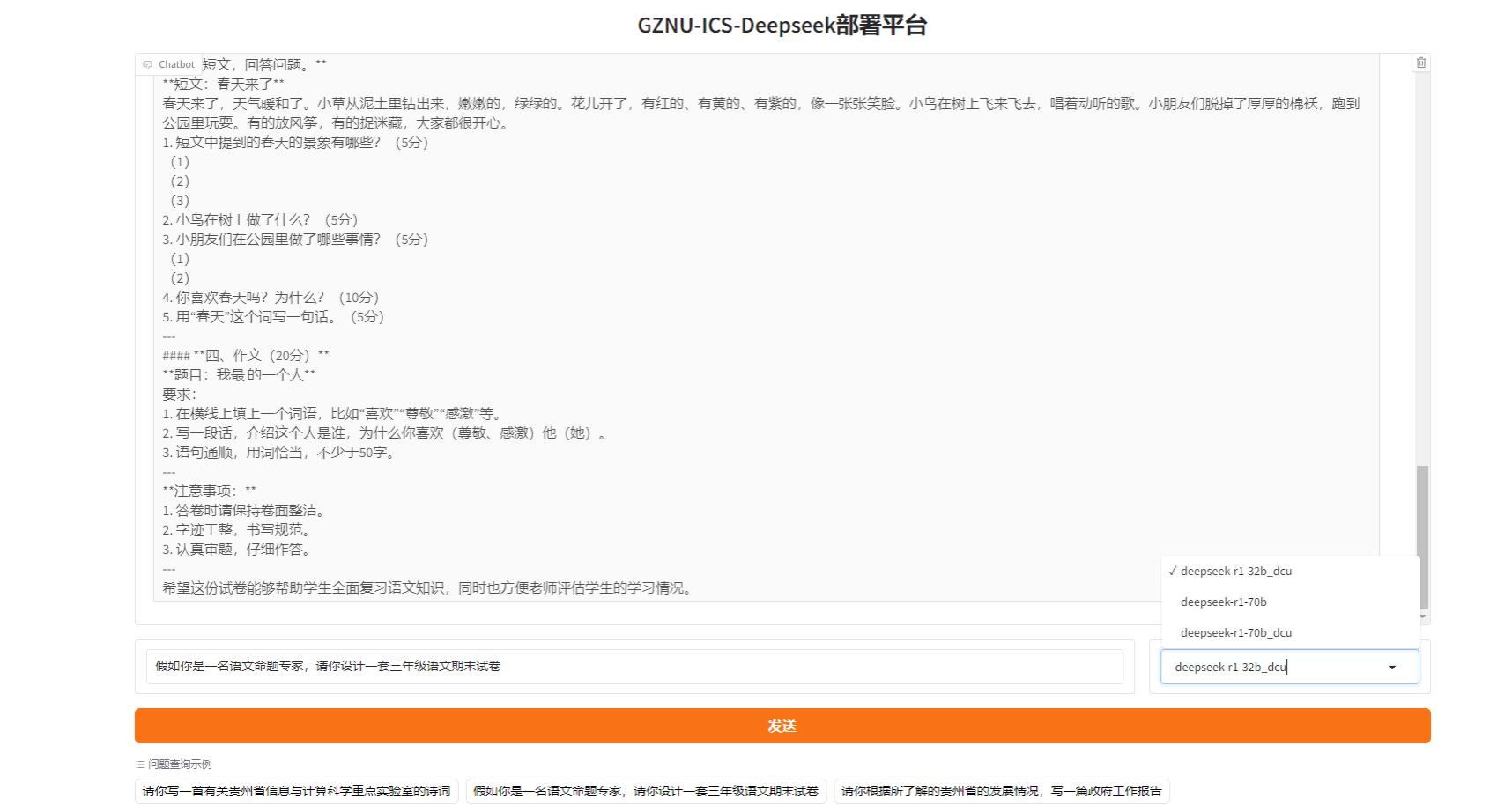Viewport: 1512px width, 805px height.
Task: Click the 问题查询示例 list icon
Action: 140,764
